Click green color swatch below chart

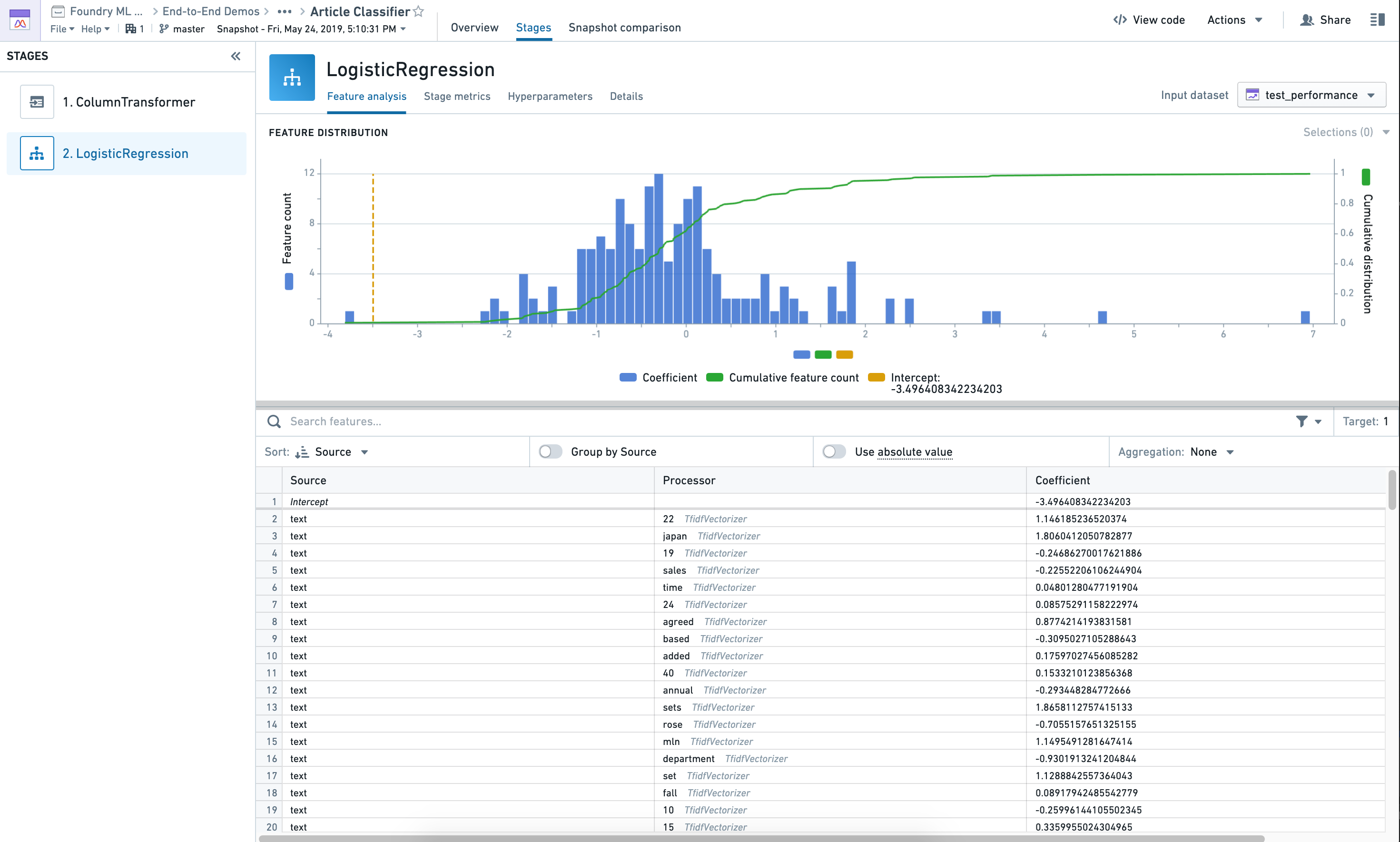(x=823, y=354)
